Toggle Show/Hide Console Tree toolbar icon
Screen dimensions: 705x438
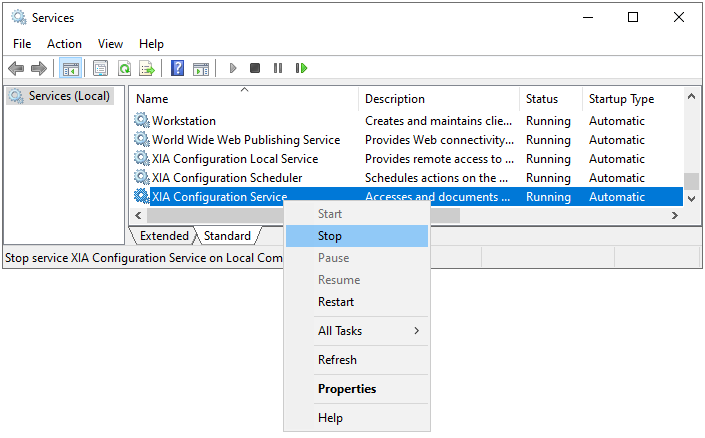coord(70,68)
